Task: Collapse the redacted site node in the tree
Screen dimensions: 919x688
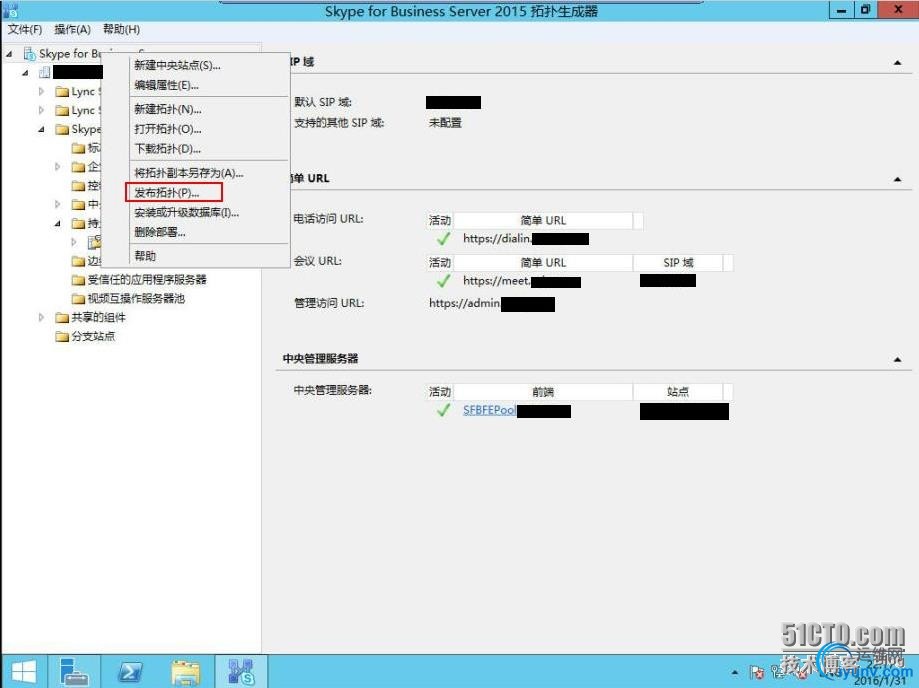Action: coord(25,73)
